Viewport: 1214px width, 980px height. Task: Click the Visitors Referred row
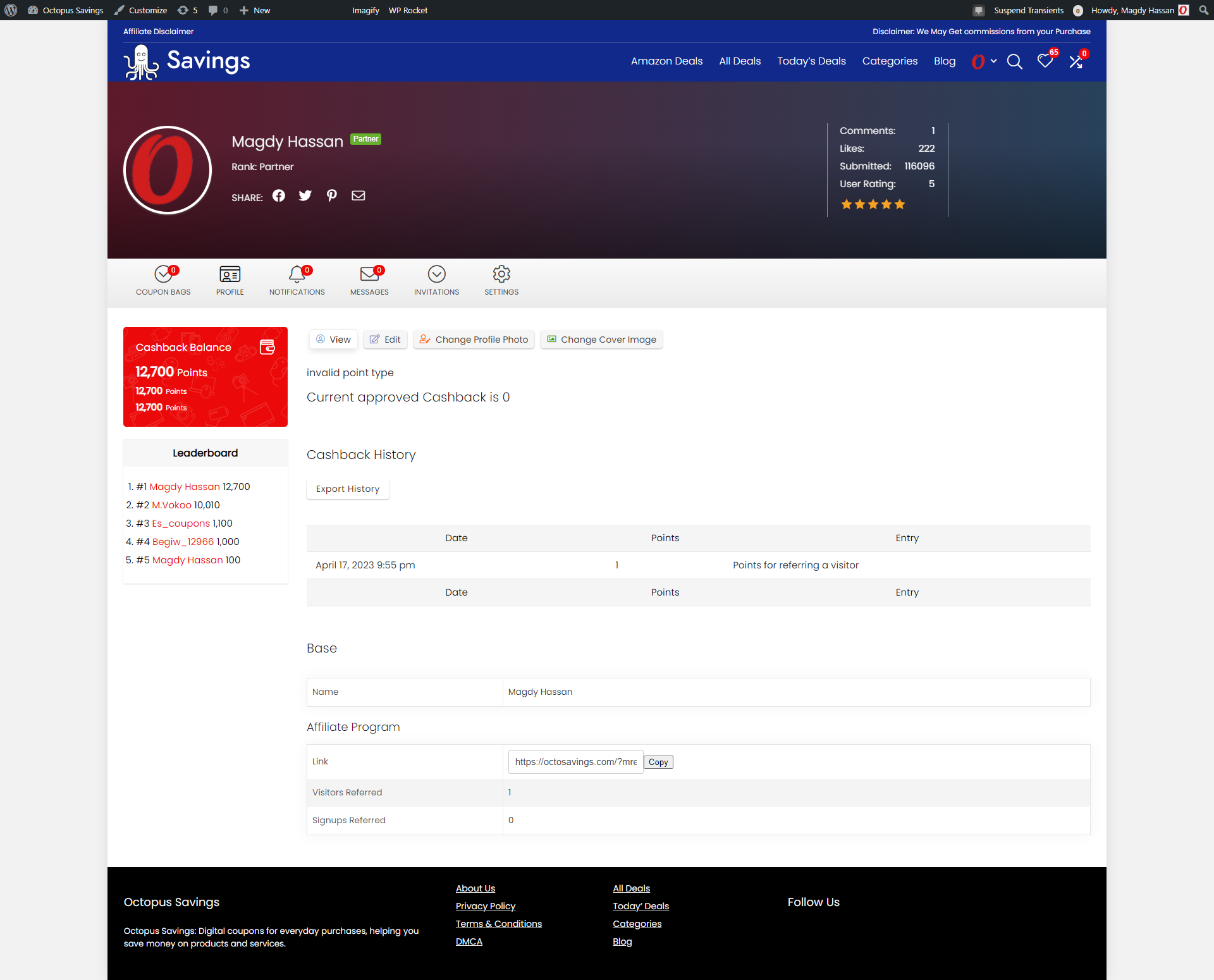(x=698, y=792)
